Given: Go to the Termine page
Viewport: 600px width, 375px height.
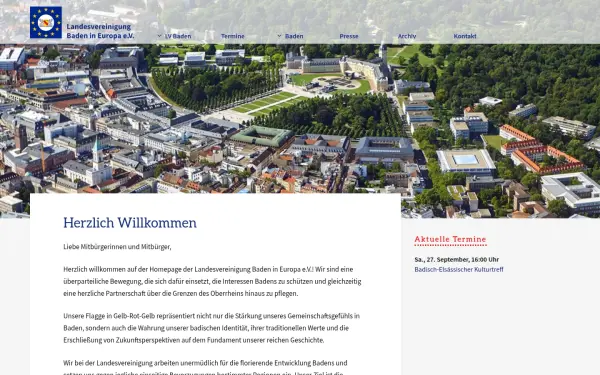Looking at the screenshot, I should click(x=232, y=36).
